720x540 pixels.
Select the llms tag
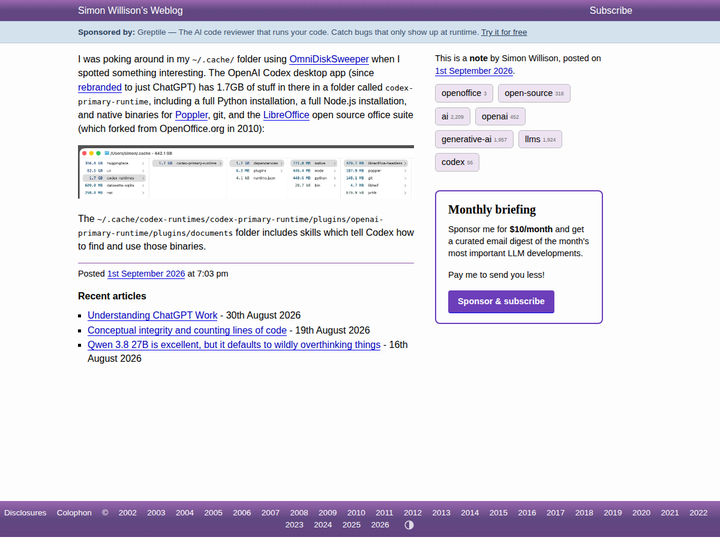[540, 139]
